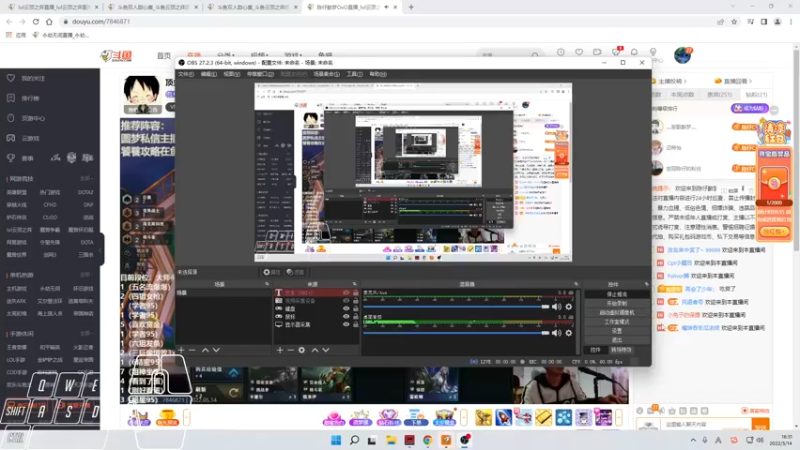Click 开始录制 button in OBS Controls
This screenshot has height=450, width=800.
pyautogui.click(x=617, y=304)
